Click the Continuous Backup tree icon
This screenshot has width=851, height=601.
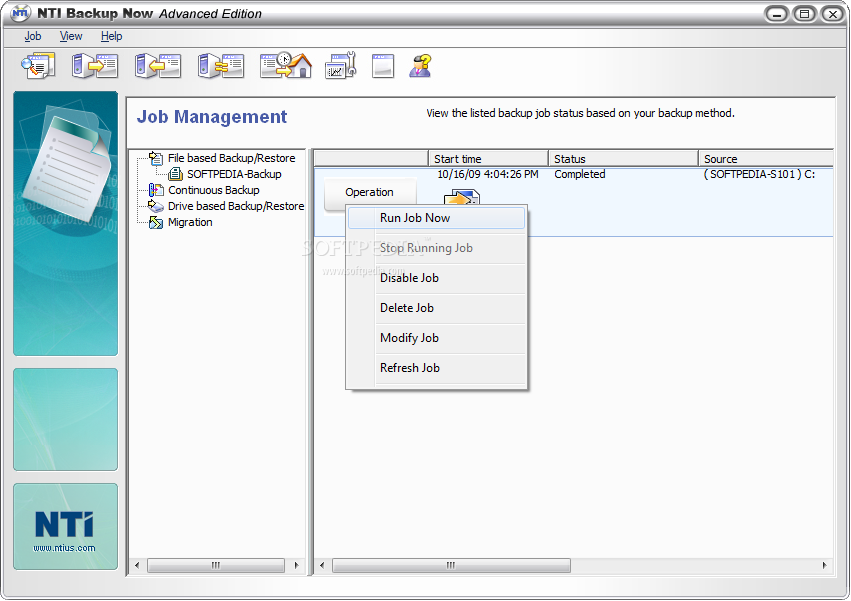click(156, 190)
